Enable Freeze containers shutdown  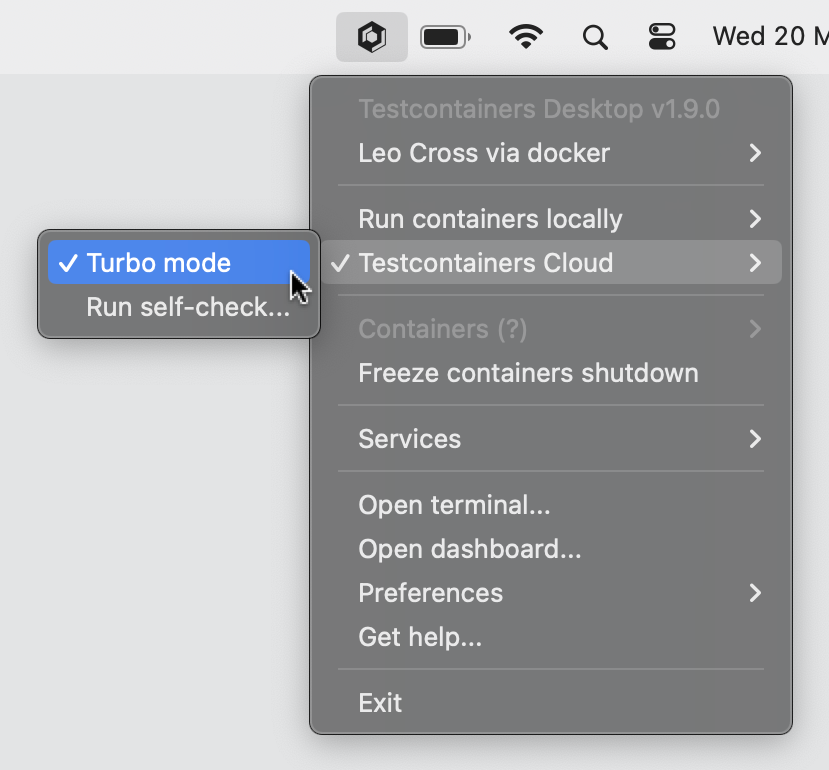pyautogui.click(x=528, y=373)
